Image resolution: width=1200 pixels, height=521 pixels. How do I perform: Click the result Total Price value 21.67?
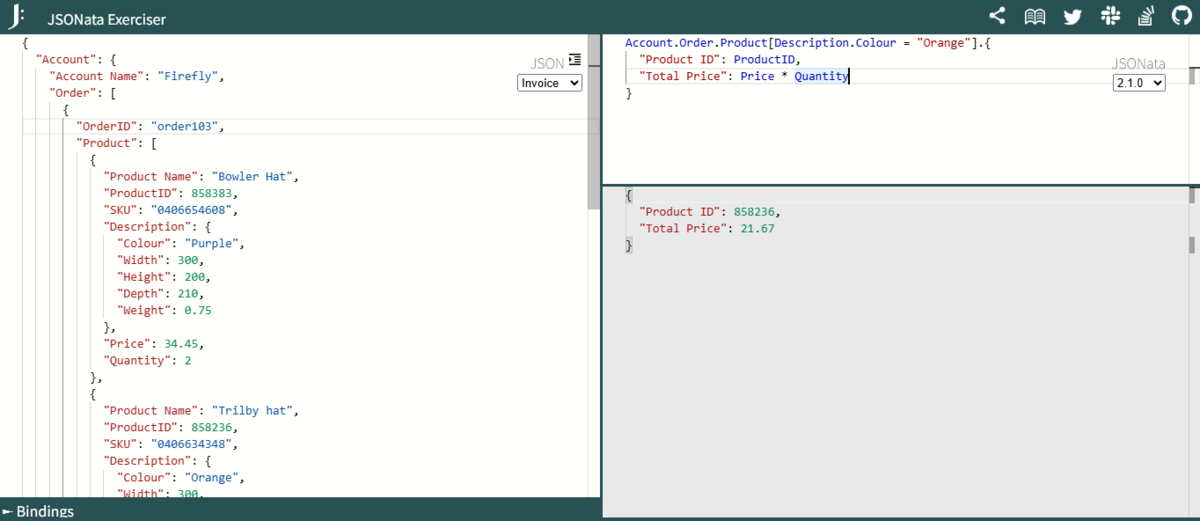pyautogui.click(x=758, y=228)
